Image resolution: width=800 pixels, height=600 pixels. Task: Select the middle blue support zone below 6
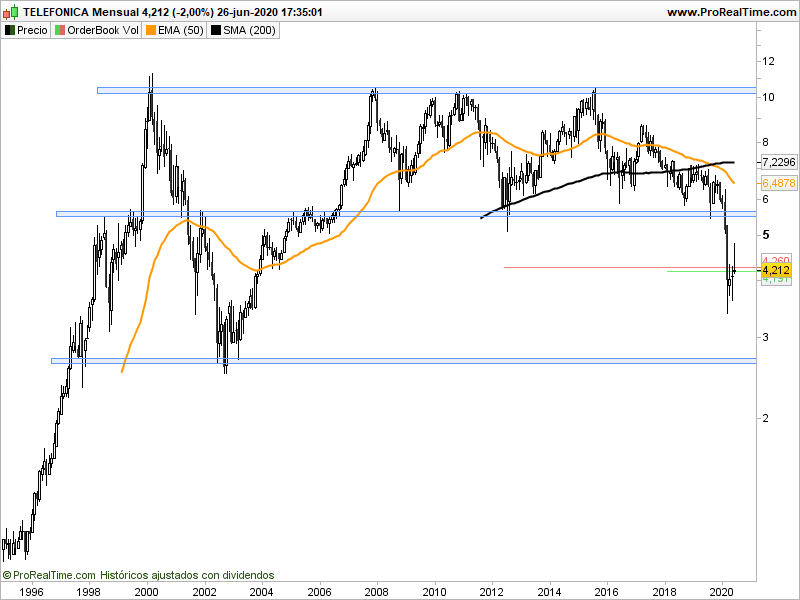[x=406, y=214]
